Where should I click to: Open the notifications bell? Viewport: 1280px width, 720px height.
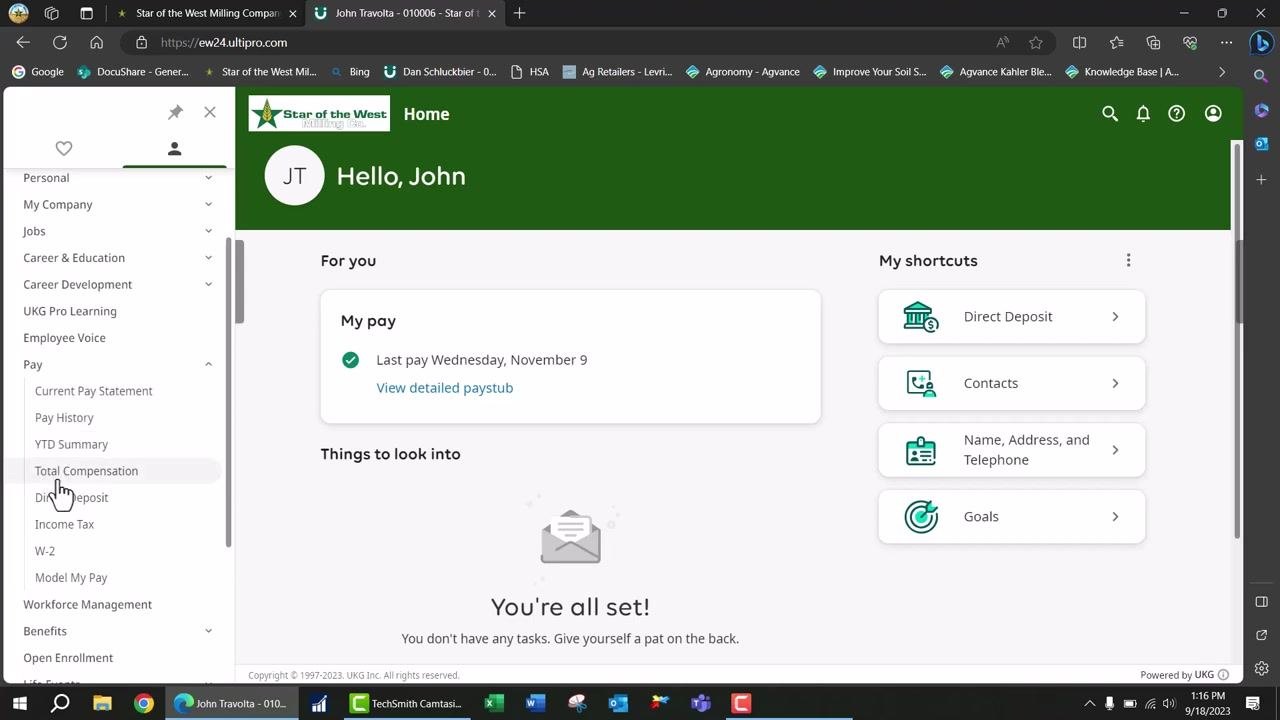pos(1143,114)
